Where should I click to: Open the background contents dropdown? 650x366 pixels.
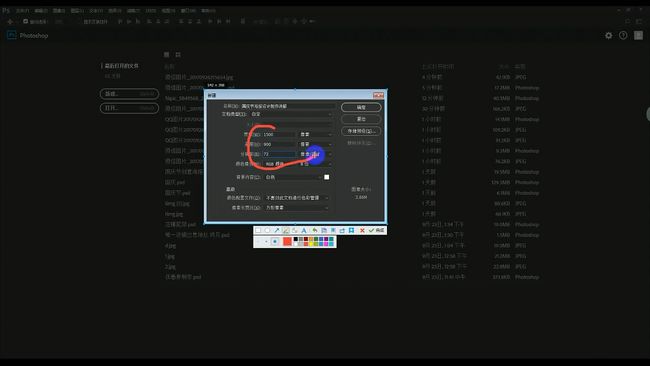tap(293, 177)
